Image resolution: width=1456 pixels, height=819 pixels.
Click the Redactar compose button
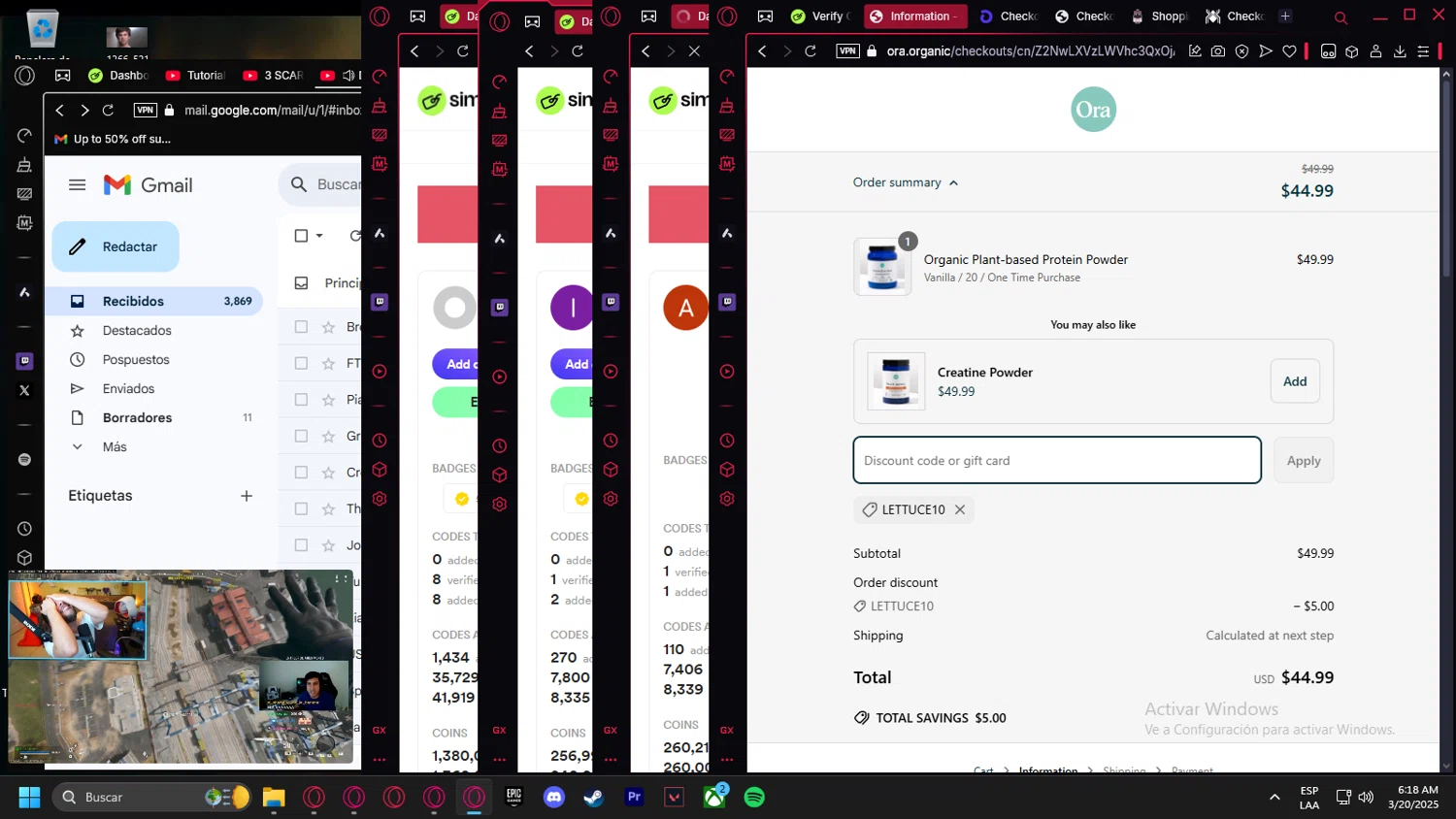tap(116, 246)
